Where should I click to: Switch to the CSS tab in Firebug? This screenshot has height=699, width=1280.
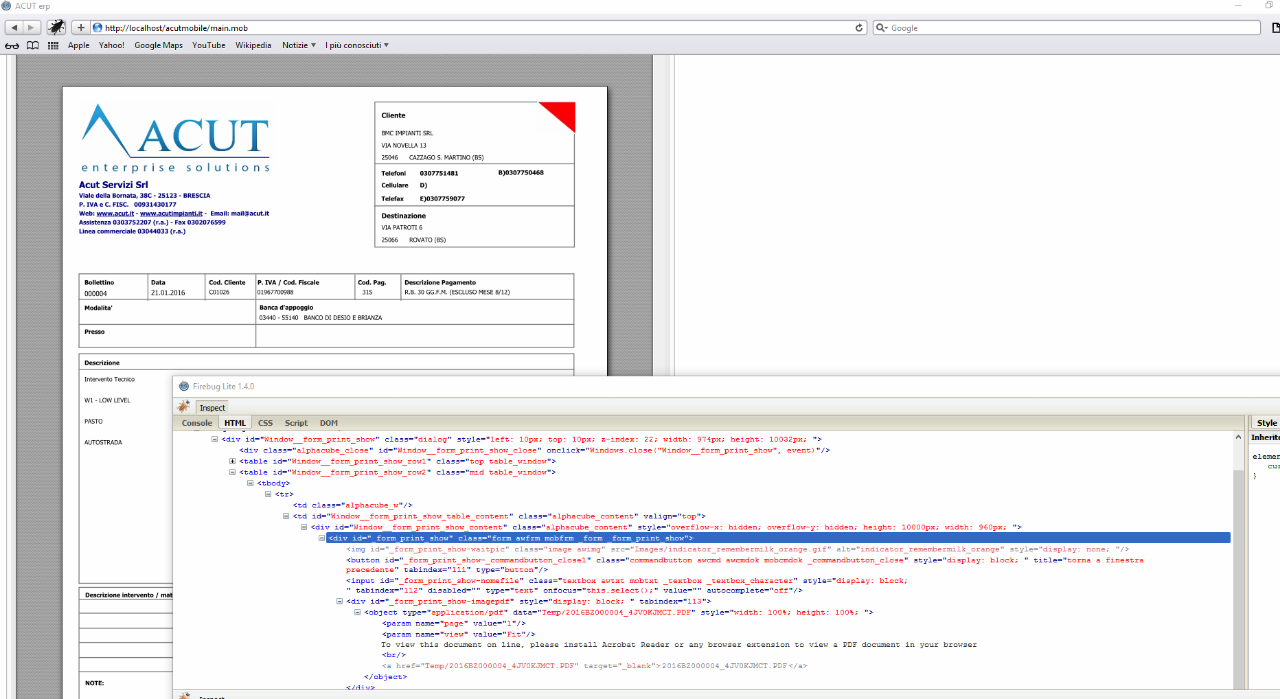[x=265, y=423]
